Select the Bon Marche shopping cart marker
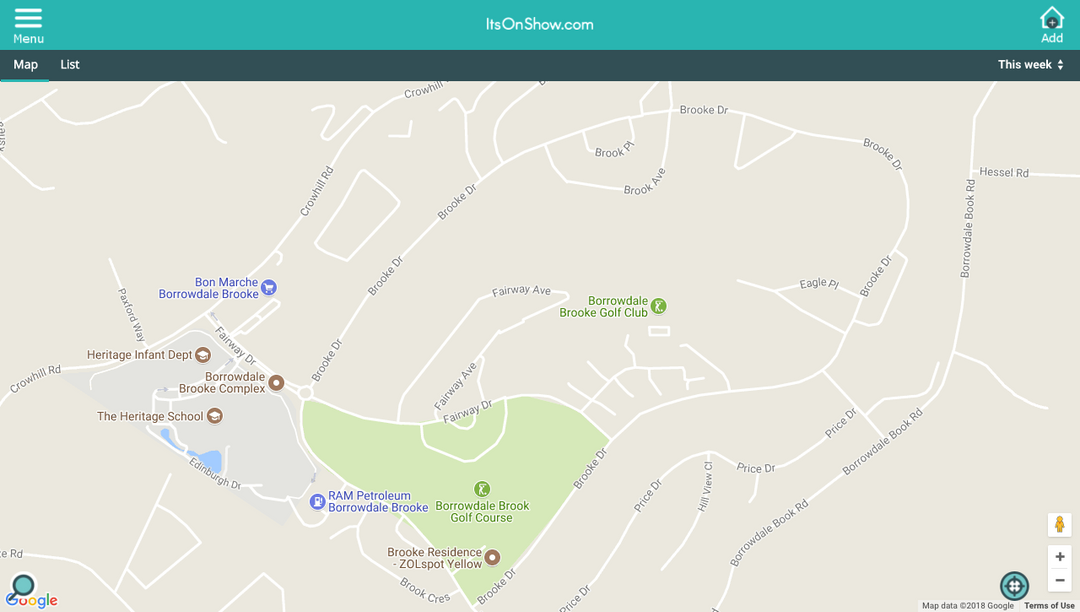 pyautogui.click(x=269, y=288)
